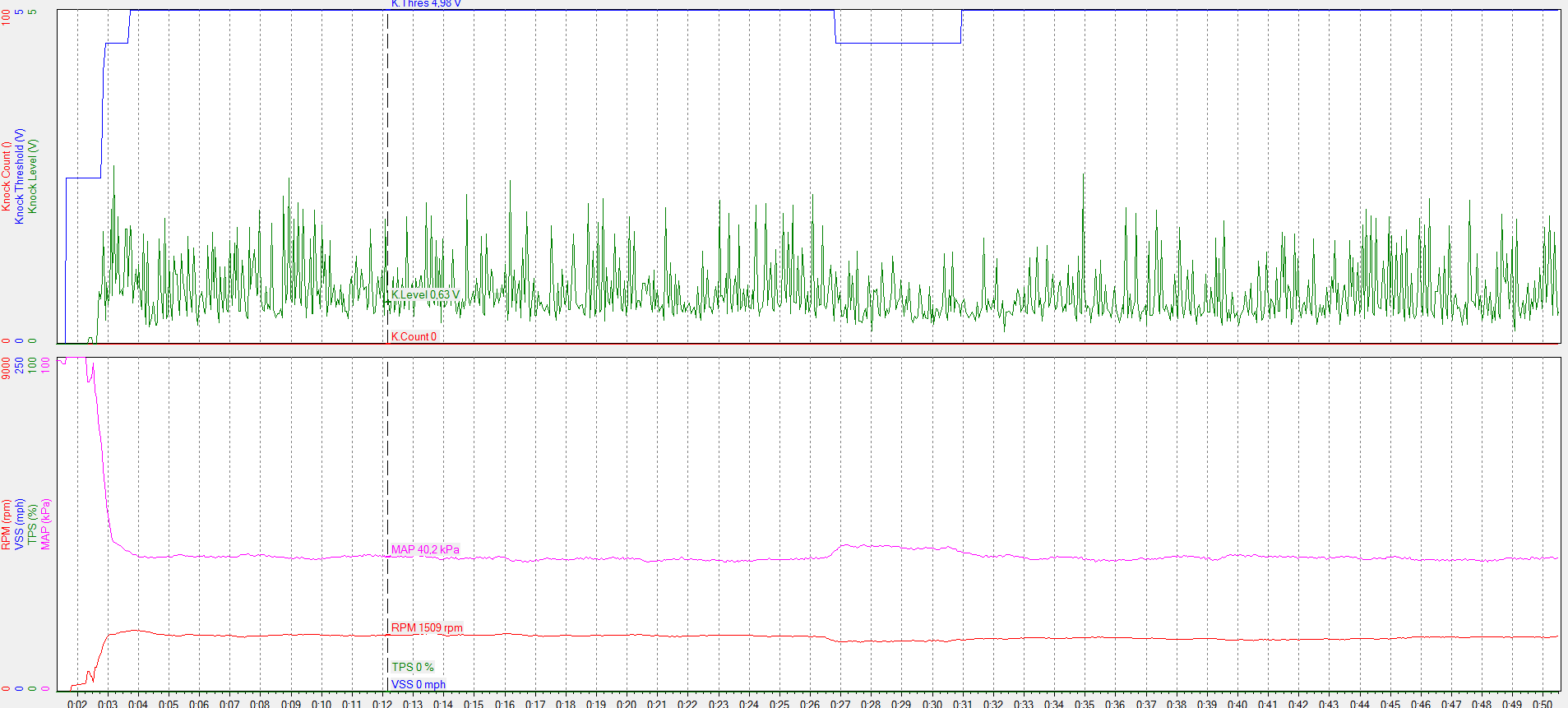Select the VSS 0 mph readout
Viewport: 1568px width, 708px height.
coord(418,684)
